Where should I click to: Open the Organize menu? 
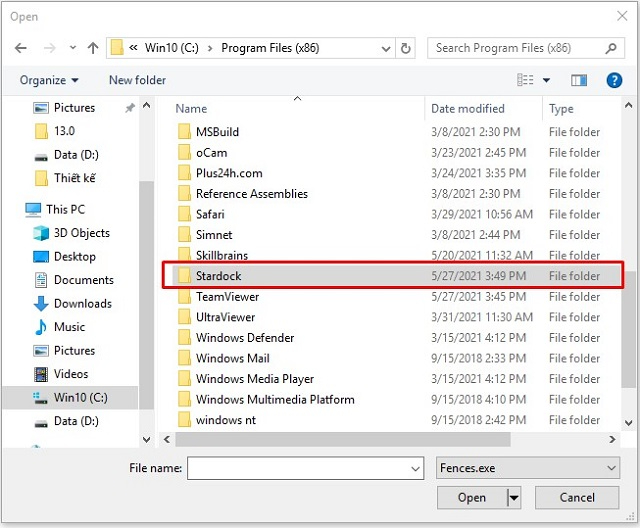coord(49,80)
